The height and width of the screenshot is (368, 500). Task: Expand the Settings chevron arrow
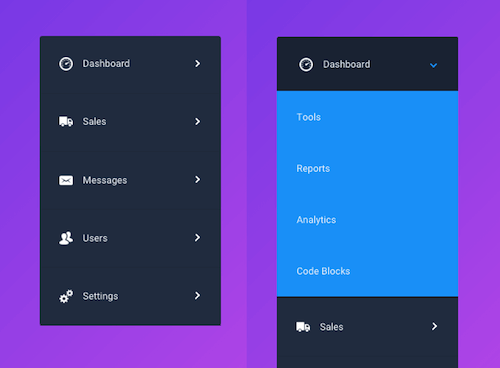click(198, 296)
